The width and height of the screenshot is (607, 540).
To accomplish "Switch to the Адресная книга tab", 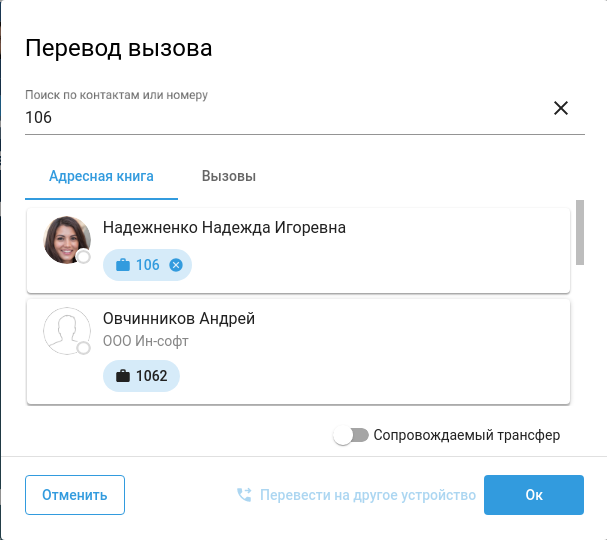I will 101,177.
